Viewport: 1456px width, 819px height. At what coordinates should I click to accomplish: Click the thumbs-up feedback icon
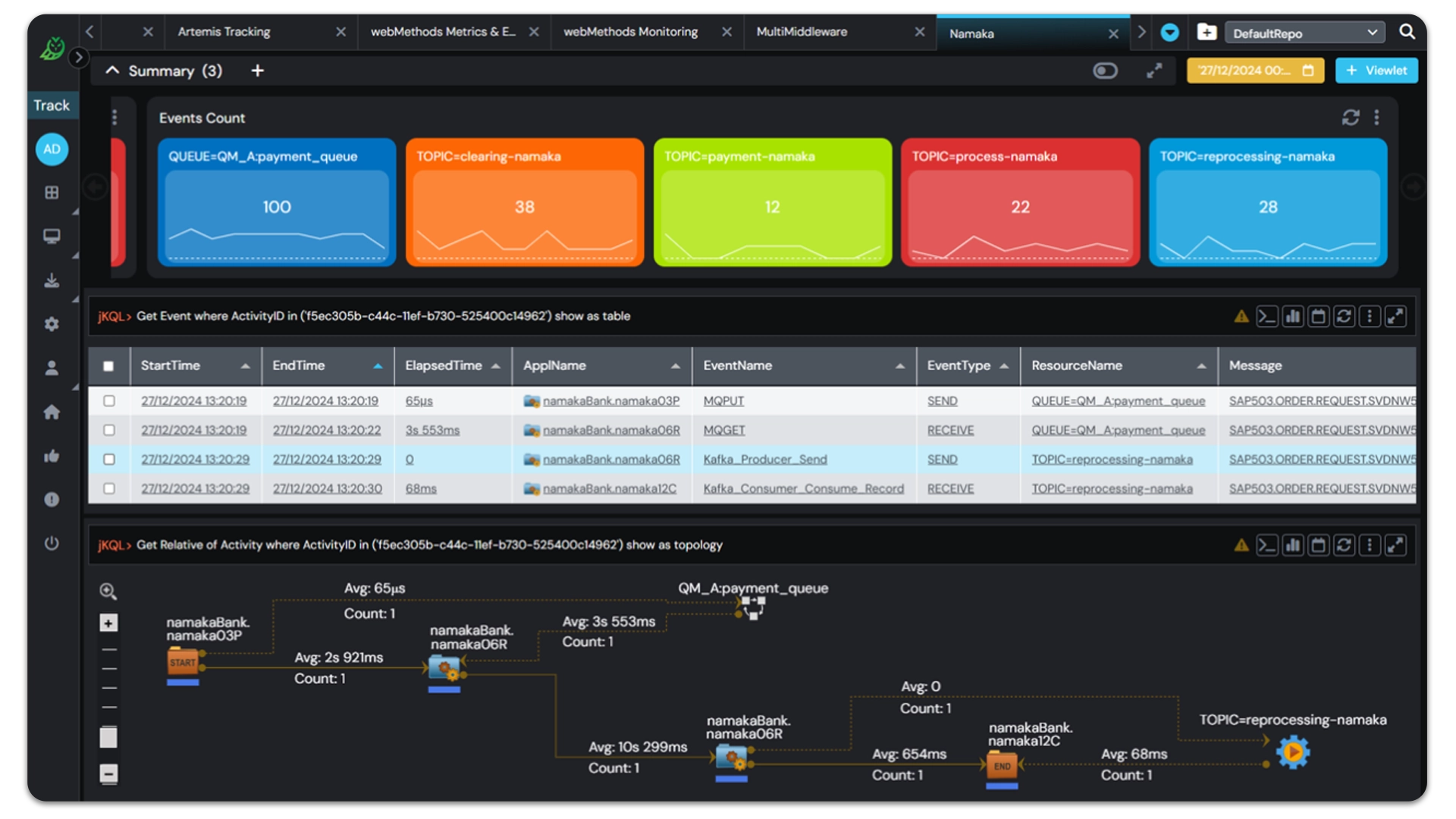[52, 456]
